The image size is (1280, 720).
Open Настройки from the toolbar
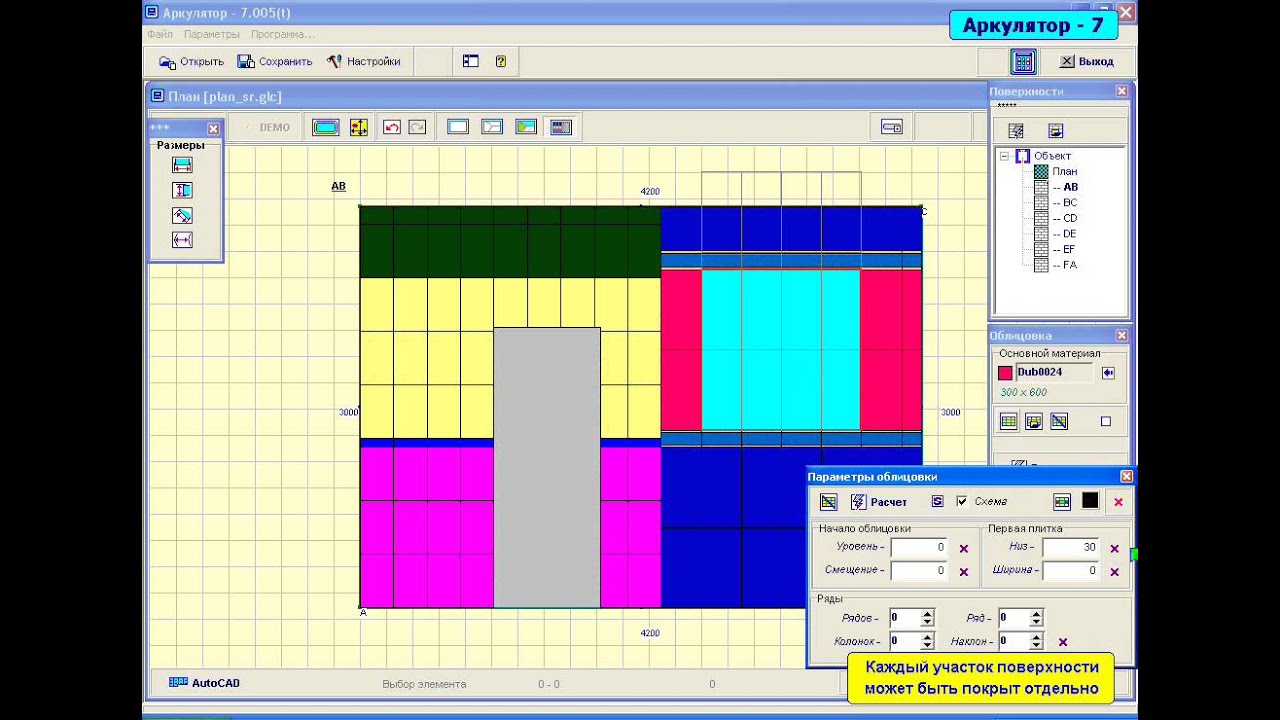363,62
